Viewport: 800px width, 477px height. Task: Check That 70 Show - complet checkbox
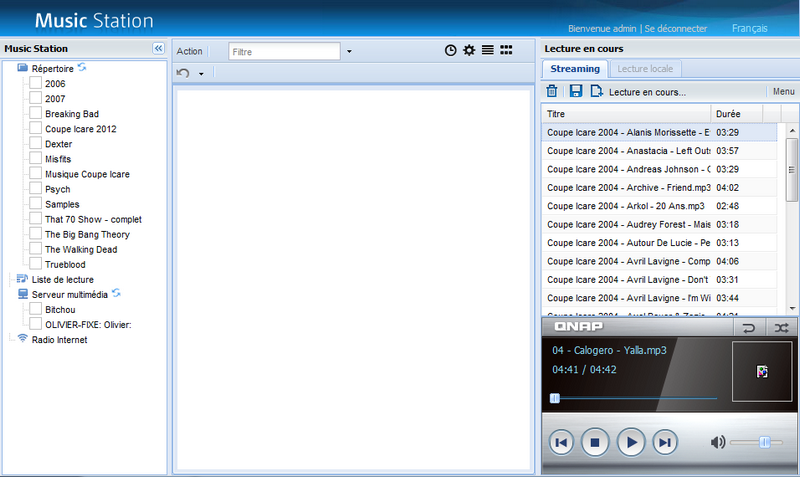[35, 218]
